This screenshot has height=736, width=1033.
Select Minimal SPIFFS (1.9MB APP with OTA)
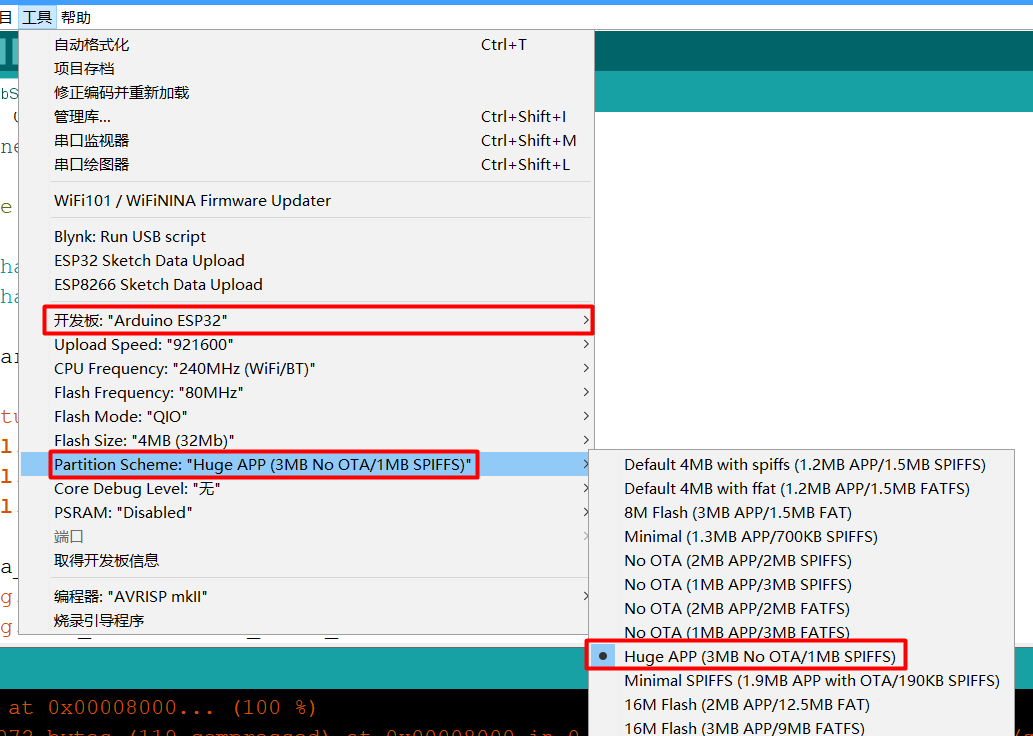pyautogui.click(x=801, y=681)
